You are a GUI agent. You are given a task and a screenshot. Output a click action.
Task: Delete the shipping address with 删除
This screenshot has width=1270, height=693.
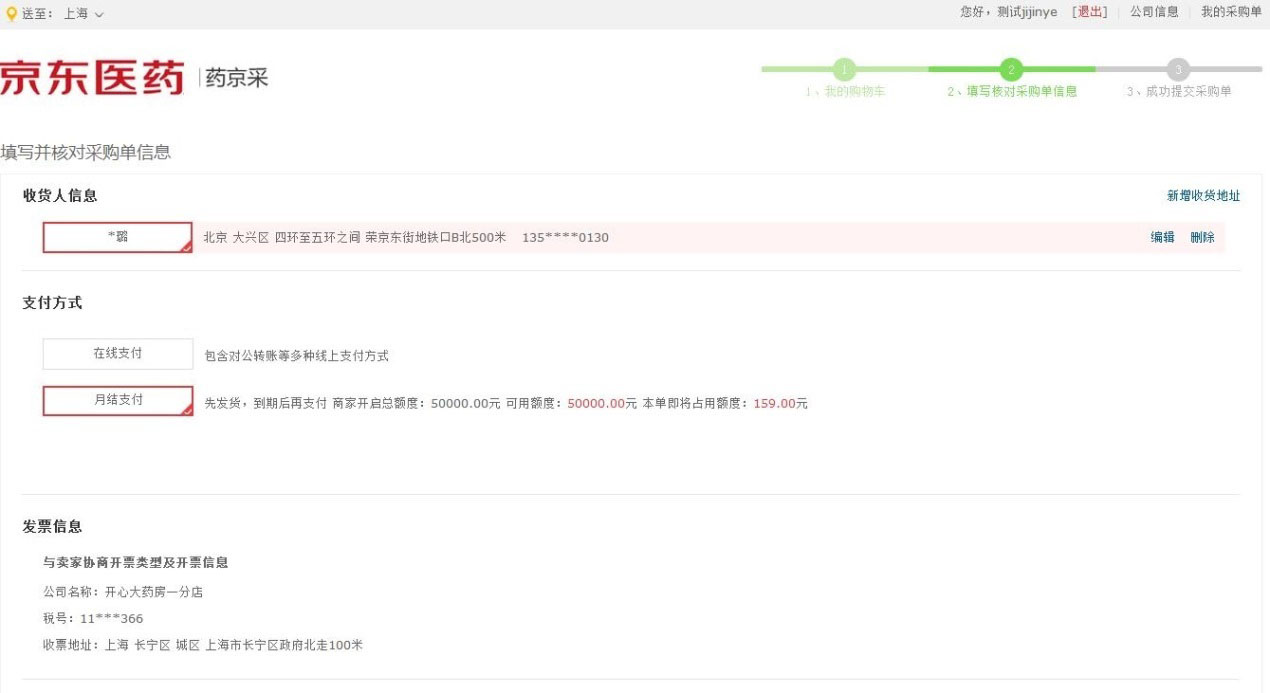coord(1202,237)
